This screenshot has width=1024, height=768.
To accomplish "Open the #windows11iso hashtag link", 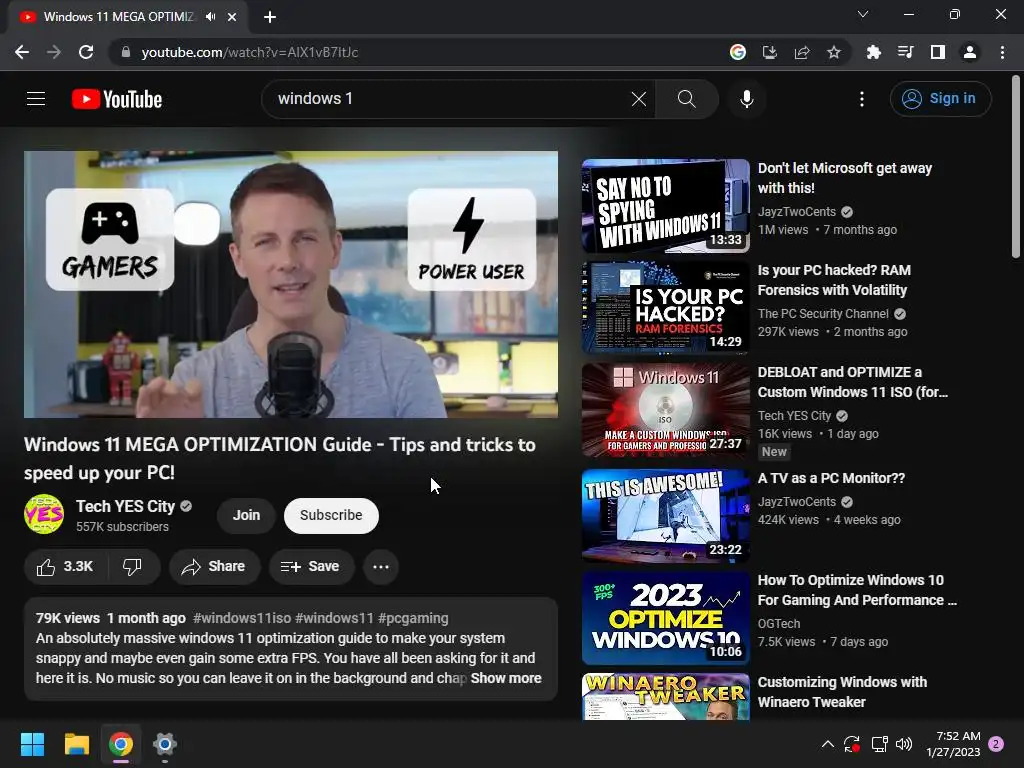I will tap(242, 618).
